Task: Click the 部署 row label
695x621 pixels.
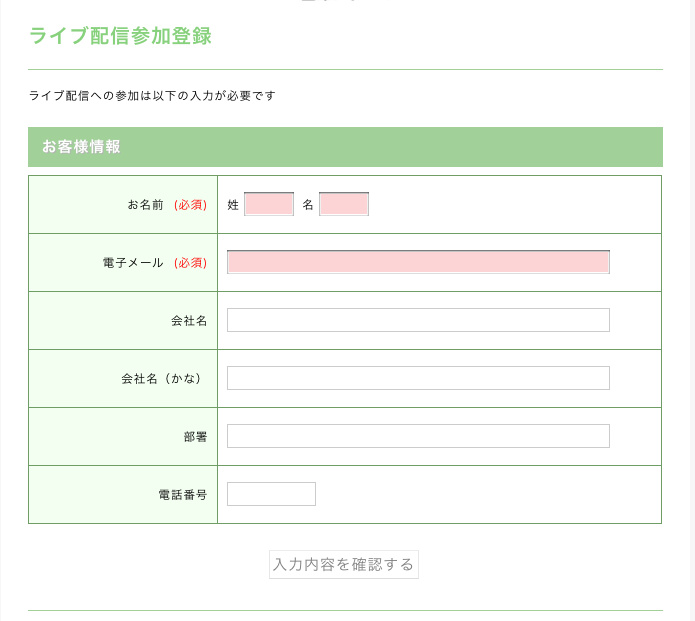Action: [195, 437]
